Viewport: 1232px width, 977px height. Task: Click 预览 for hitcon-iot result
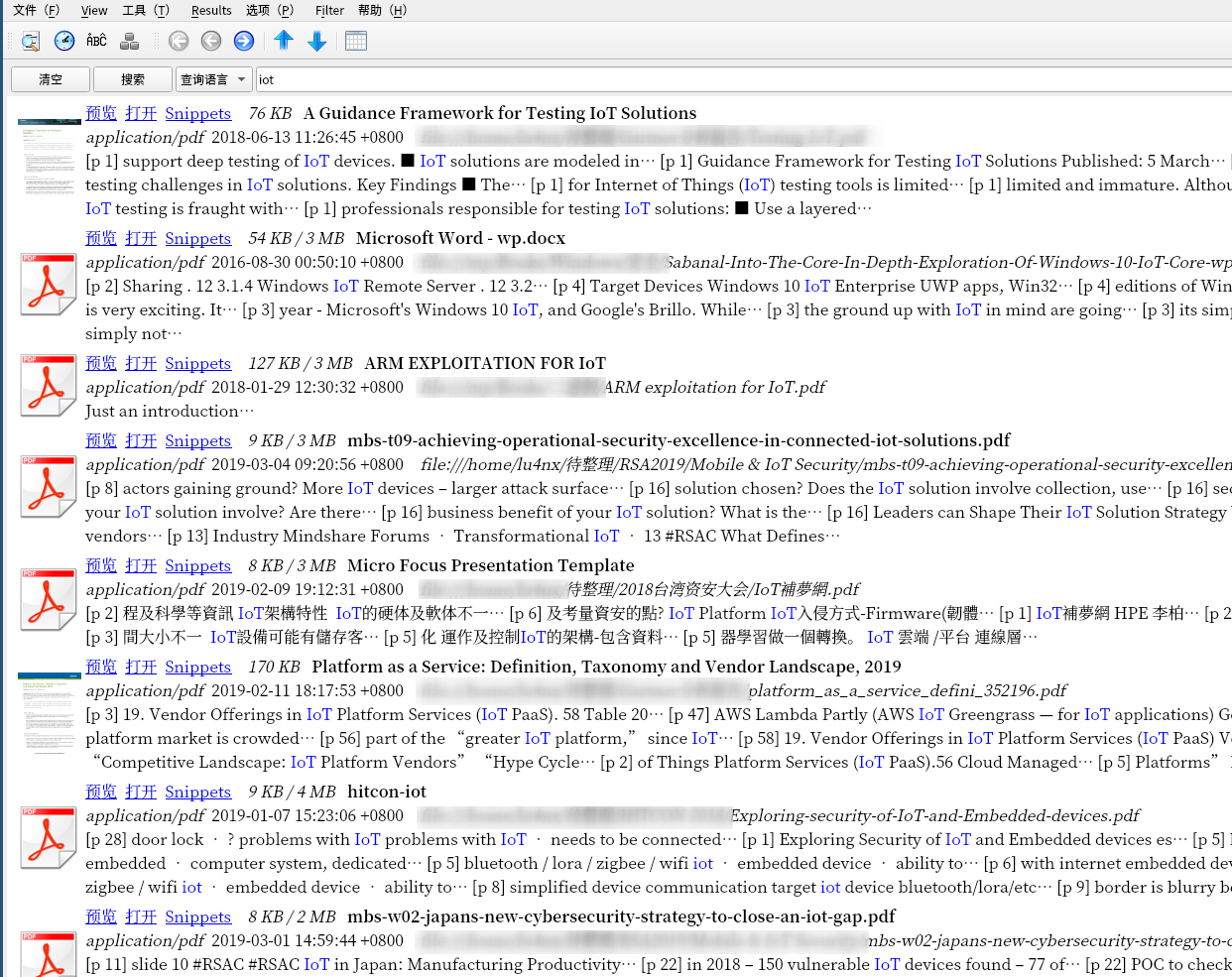click(101, 792)
